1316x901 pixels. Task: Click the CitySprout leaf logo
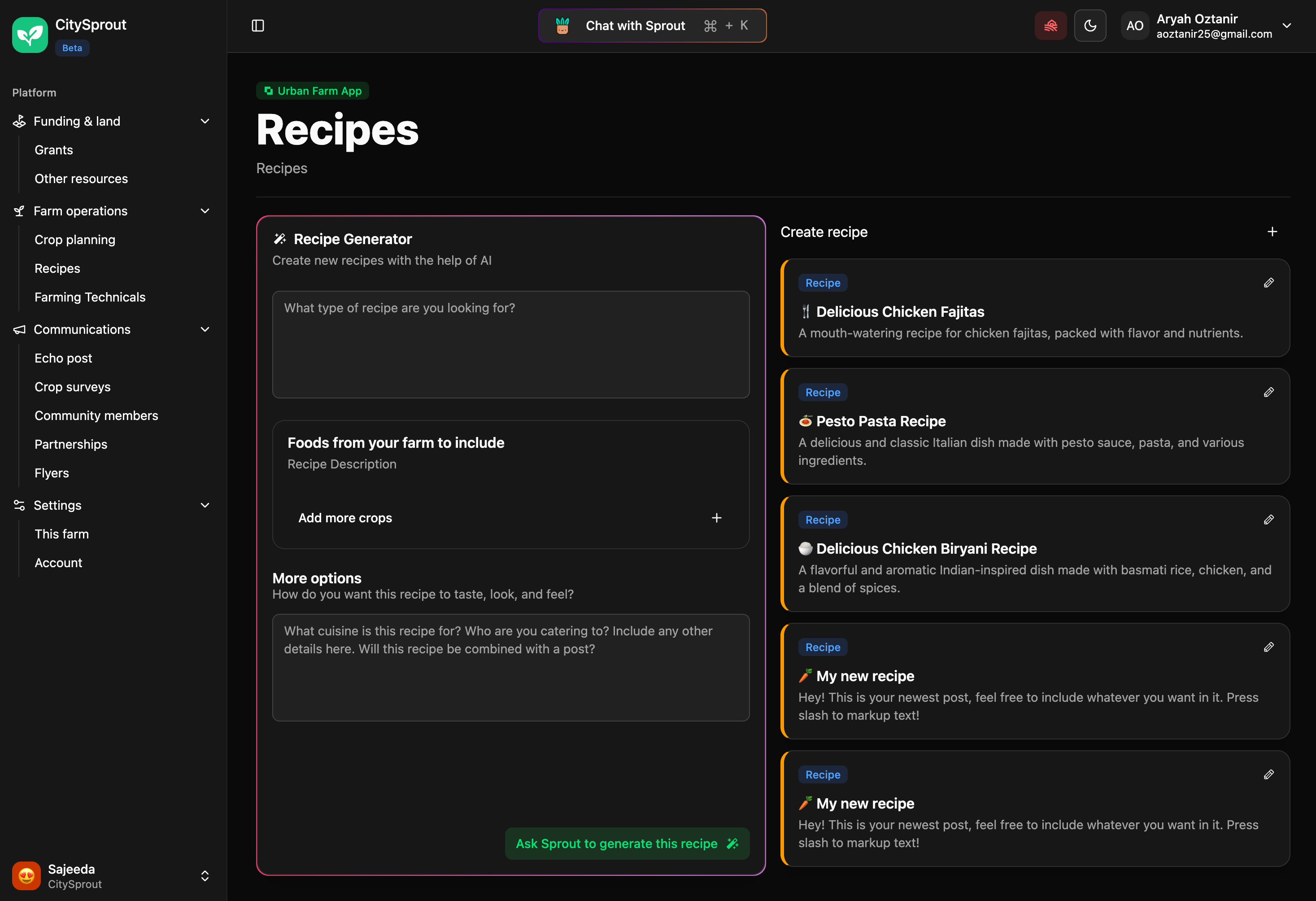point(30,35)
